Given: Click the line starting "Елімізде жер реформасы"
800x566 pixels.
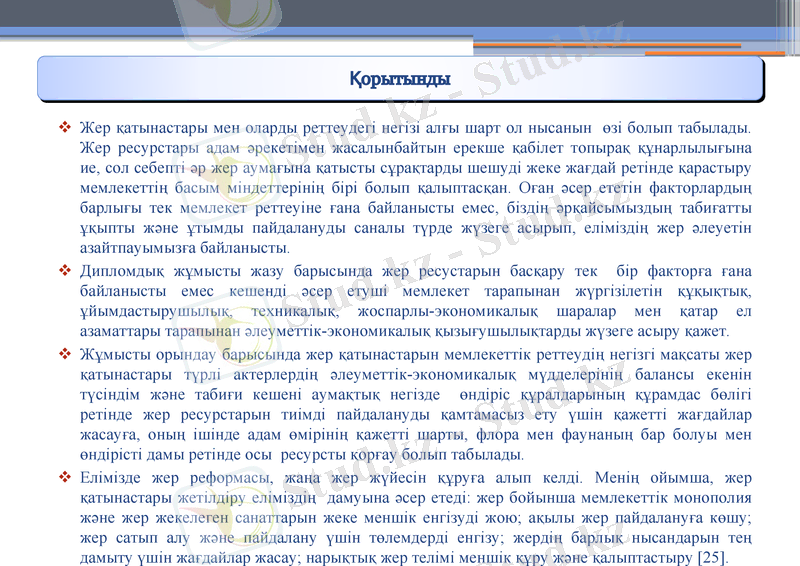Looking at the screenshot, I should click(x=415, y=478).
